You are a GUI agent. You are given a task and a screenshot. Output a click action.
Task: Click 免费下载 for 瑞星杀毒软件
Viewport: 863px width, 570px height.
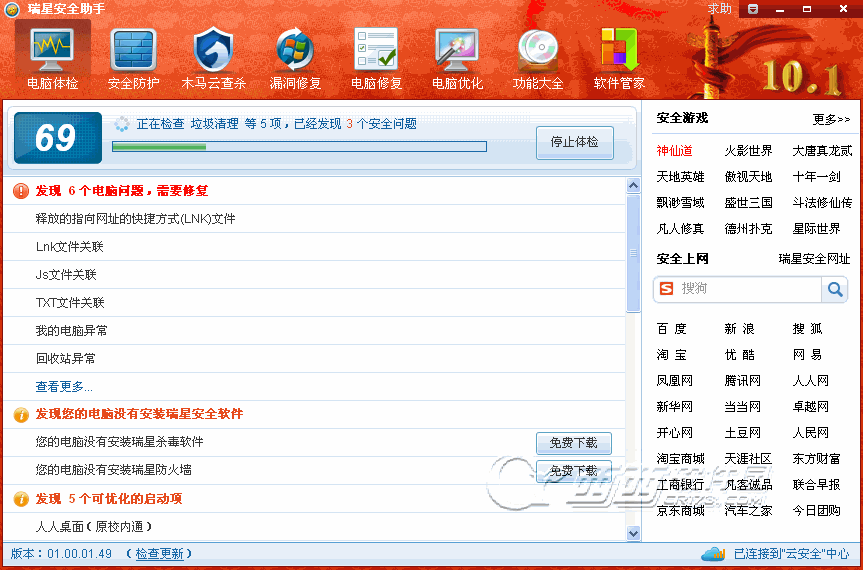pyautogui.click(x=573, y=443)
